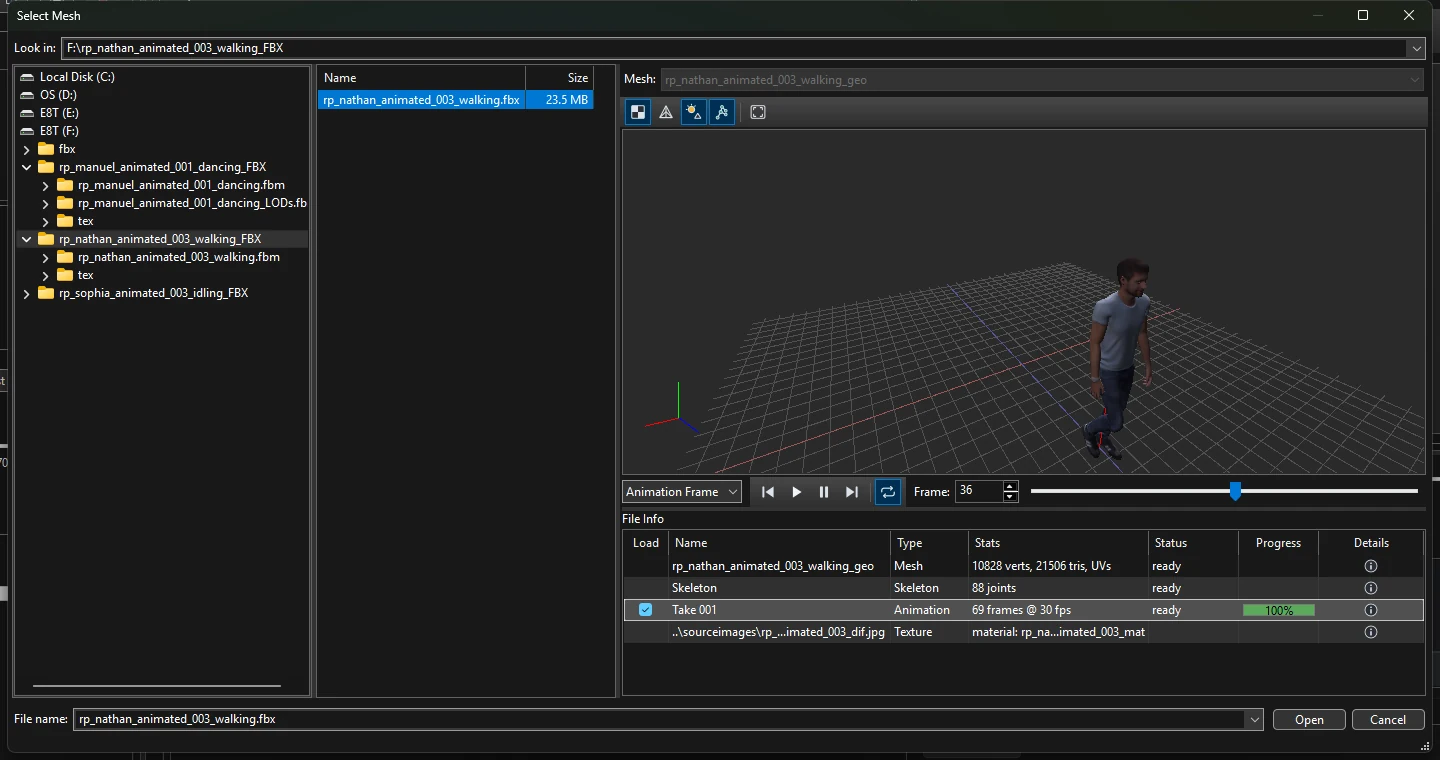Expand the rp_sophia_animated_003_idling_FBX folder

click(26, 293)
